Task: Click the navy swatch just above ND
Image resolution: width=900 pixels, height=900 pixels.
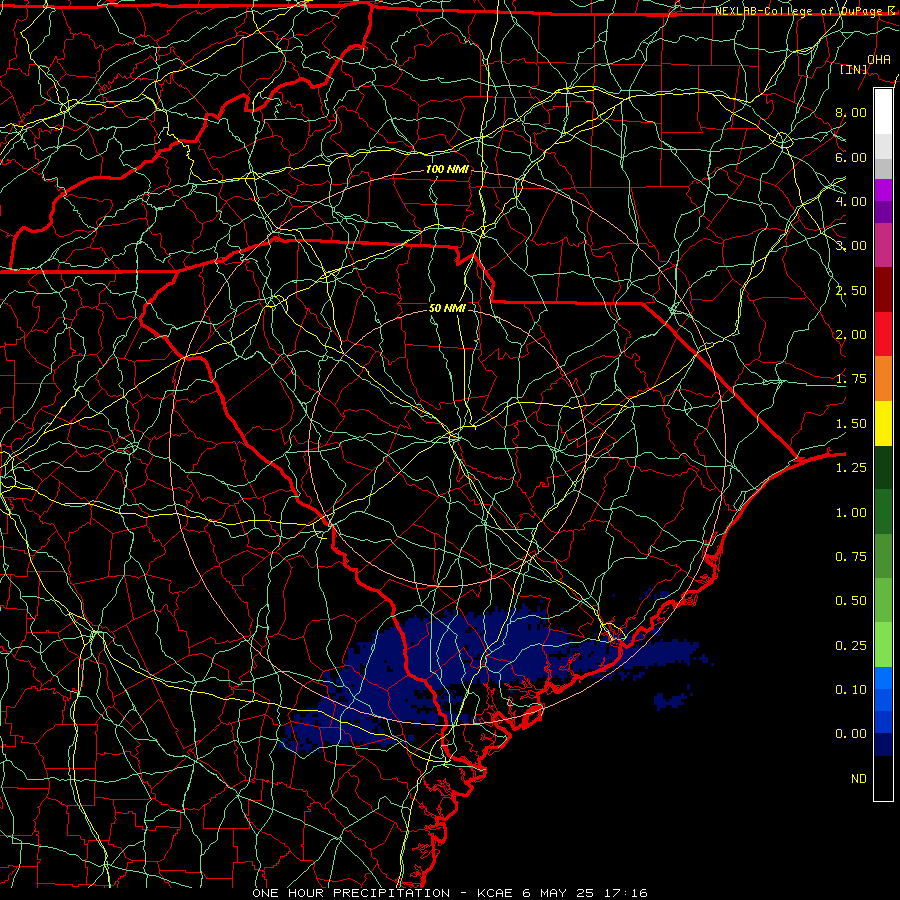Action: [x=883, y=745]
